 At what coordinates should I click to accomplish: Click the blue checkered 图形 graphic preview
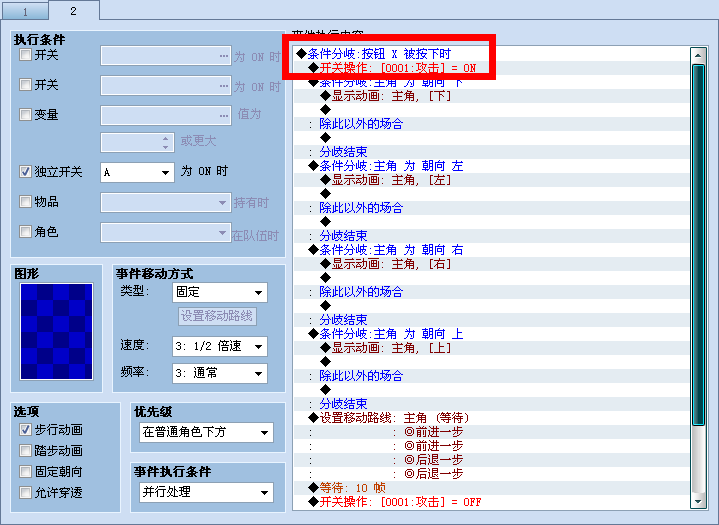(56, 331)
